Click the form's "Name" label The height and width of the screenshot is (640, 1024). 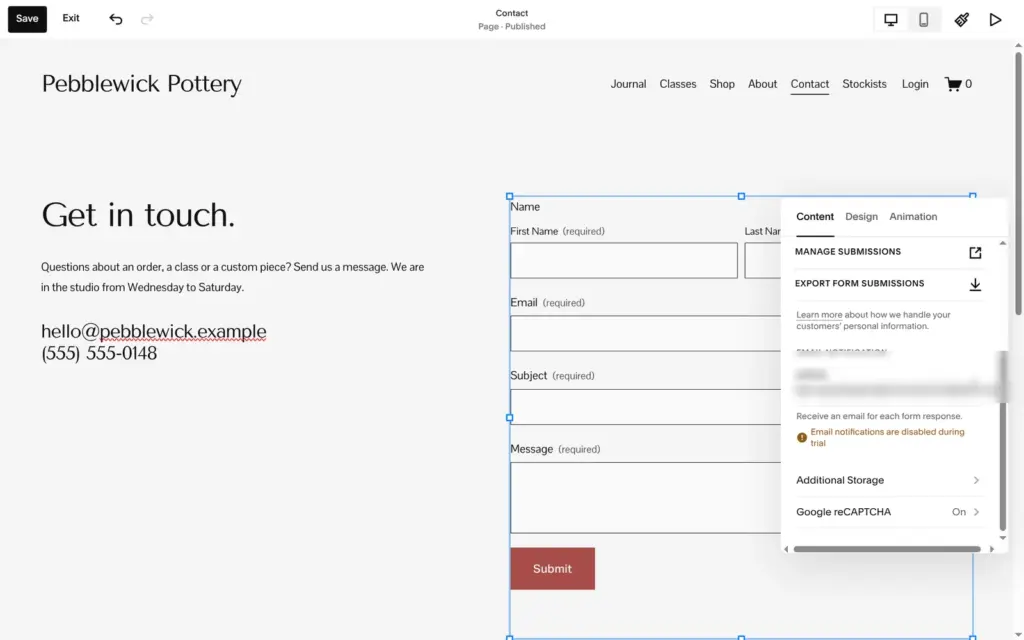pos(525,207)
